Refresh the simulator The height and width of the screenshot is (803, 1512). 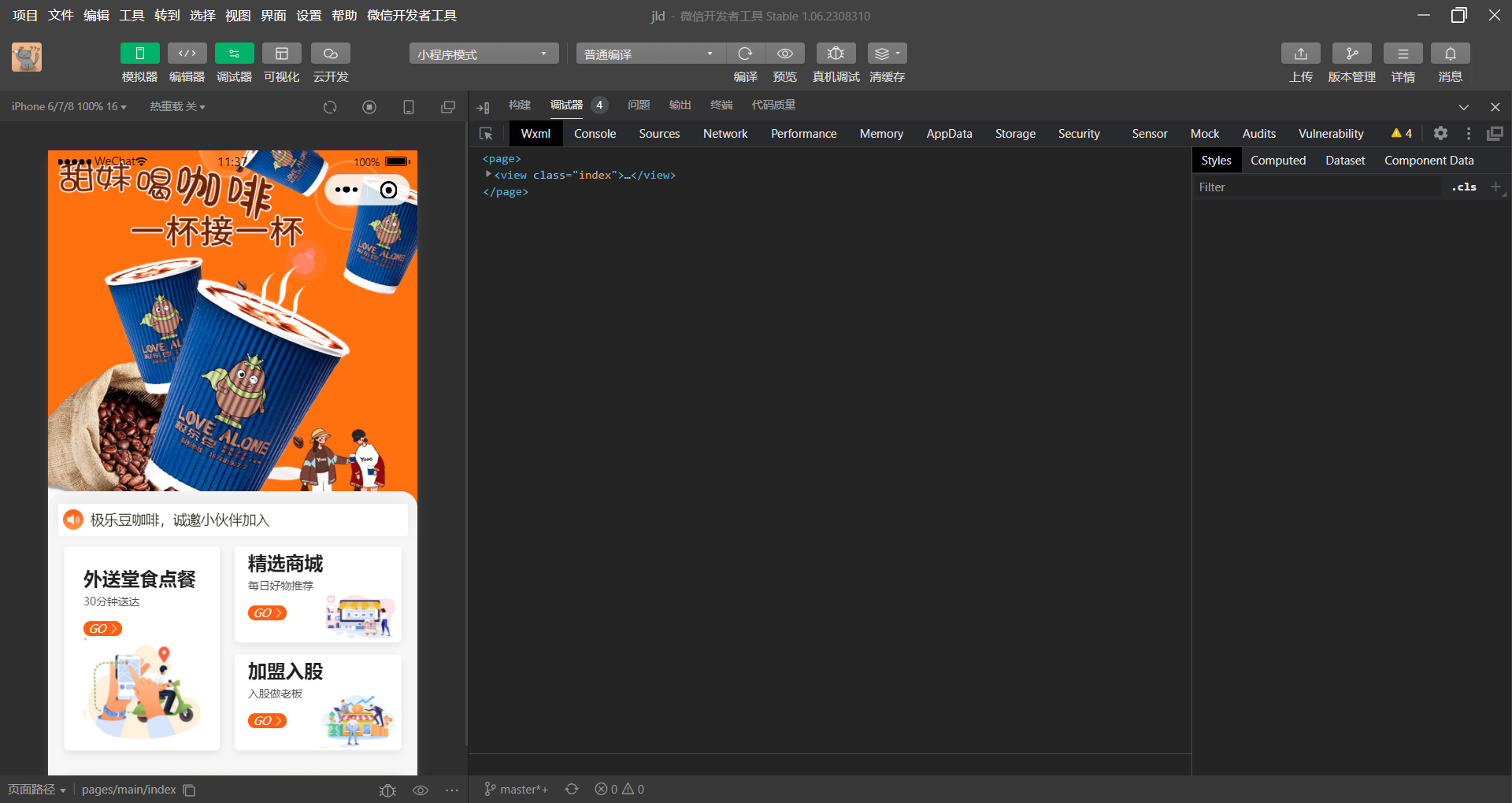click(330, 107)
